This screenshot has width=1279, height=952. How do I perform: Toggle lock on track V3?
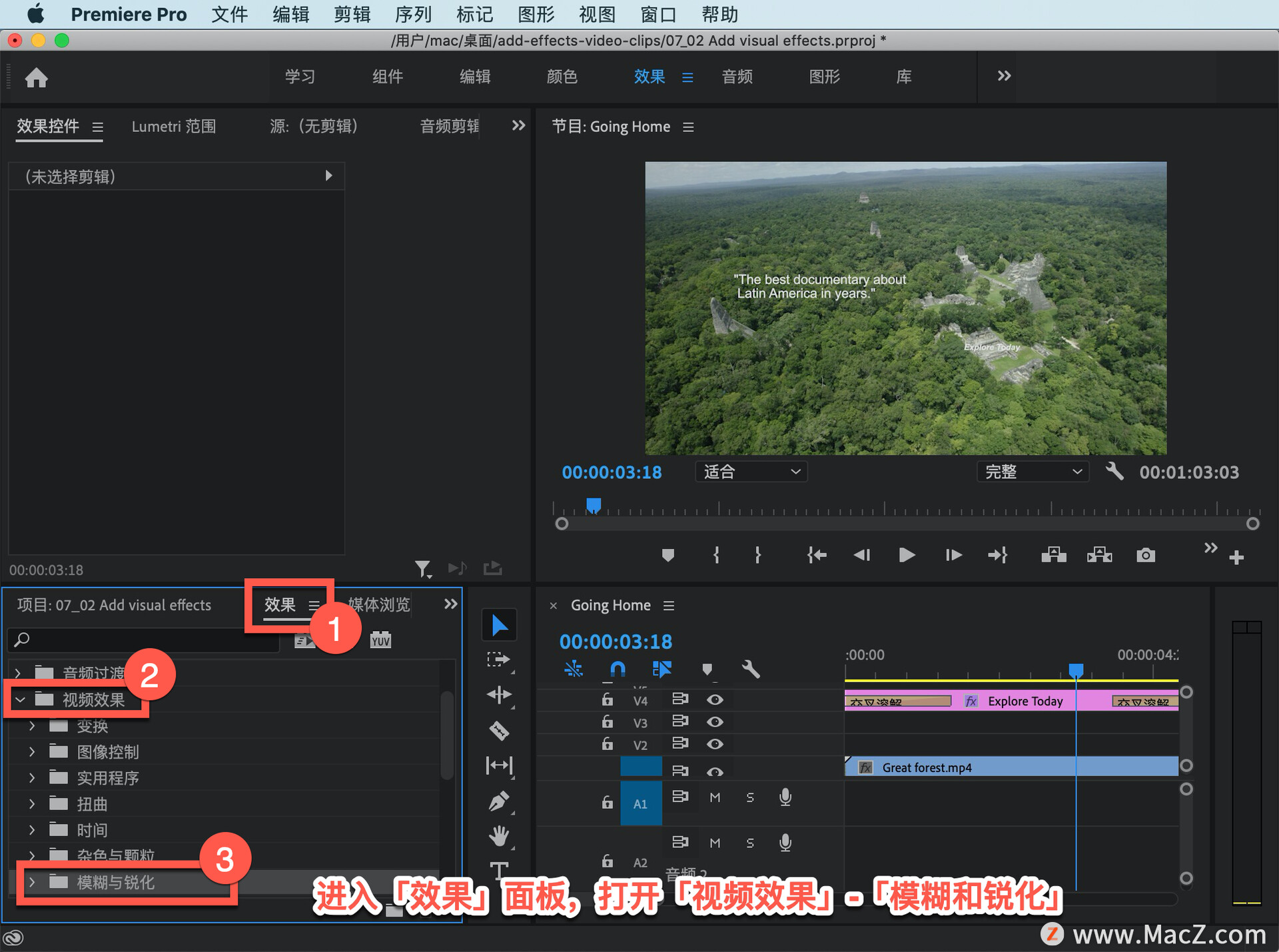607,721
